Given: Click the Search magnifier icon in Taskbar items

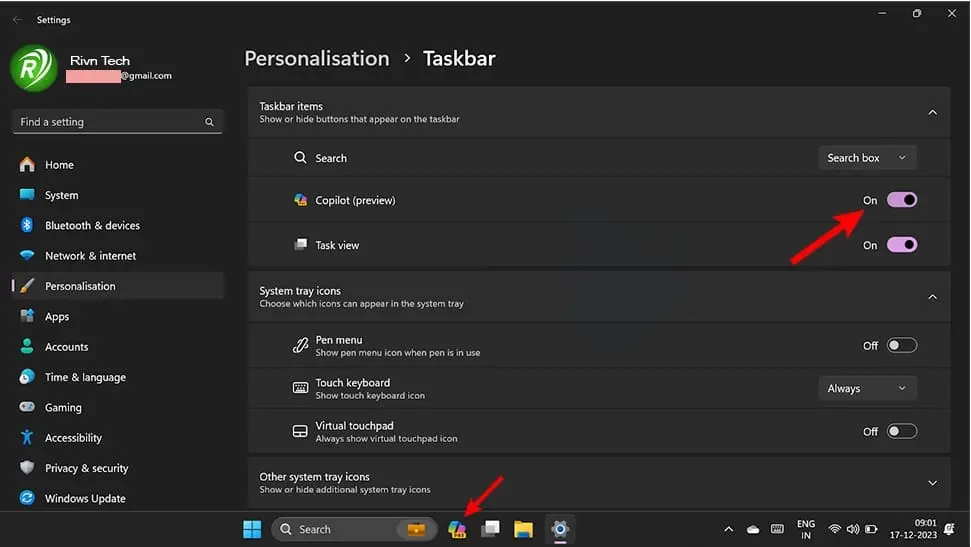Looking at the screenshot, I should coord(300,157).
